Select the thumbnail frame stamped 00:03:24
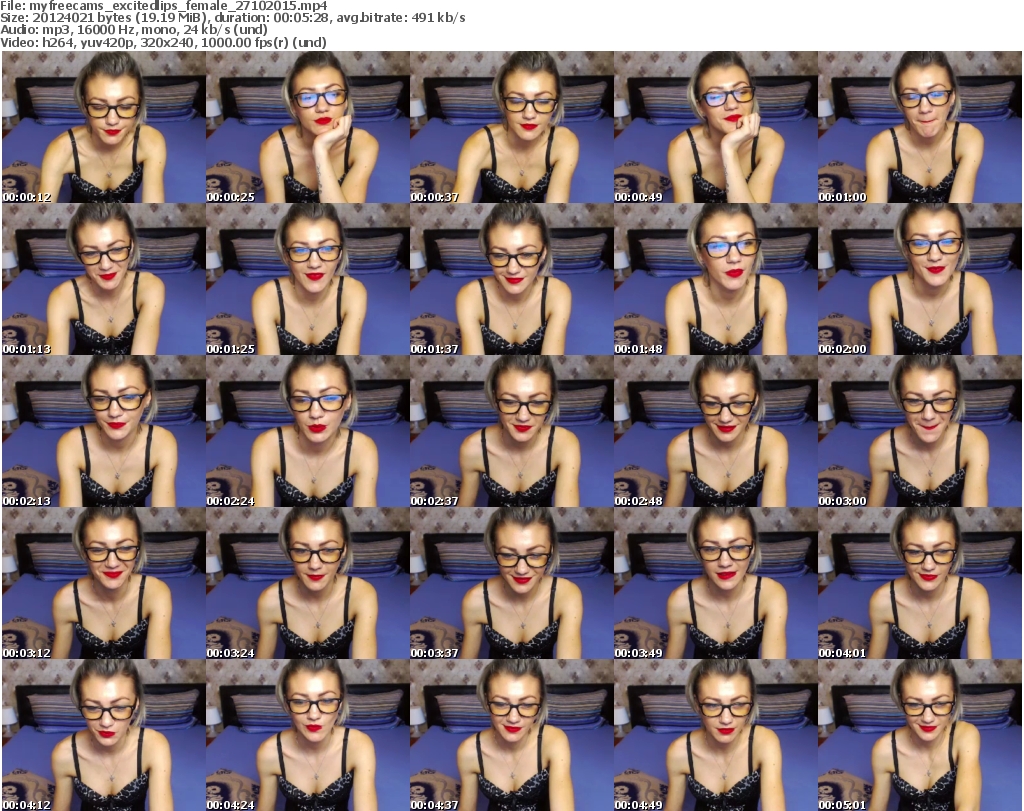The width and height of the screenshot is (1024, 811). tap(308, 584)
